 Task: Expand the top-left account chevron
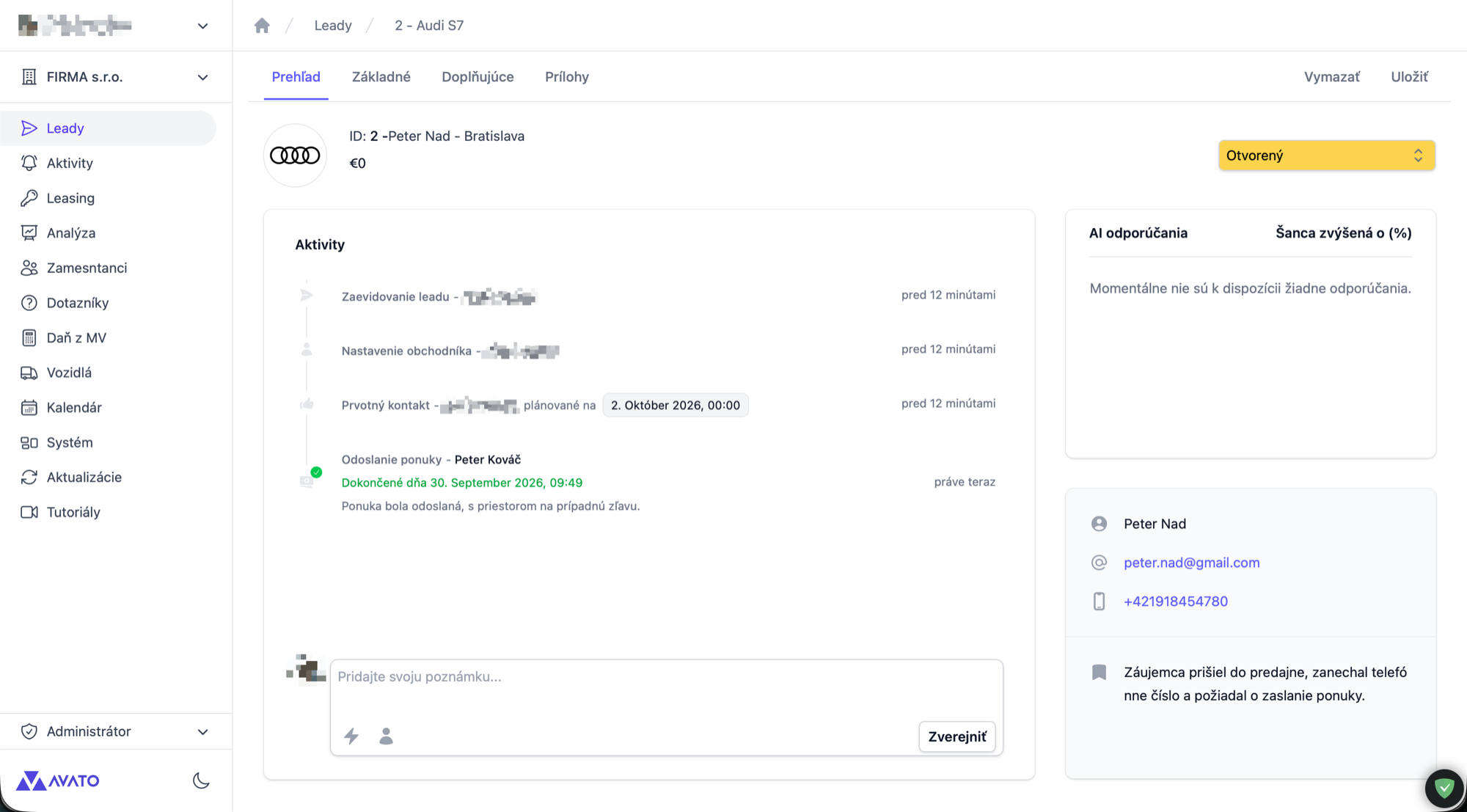pos(203,26)
